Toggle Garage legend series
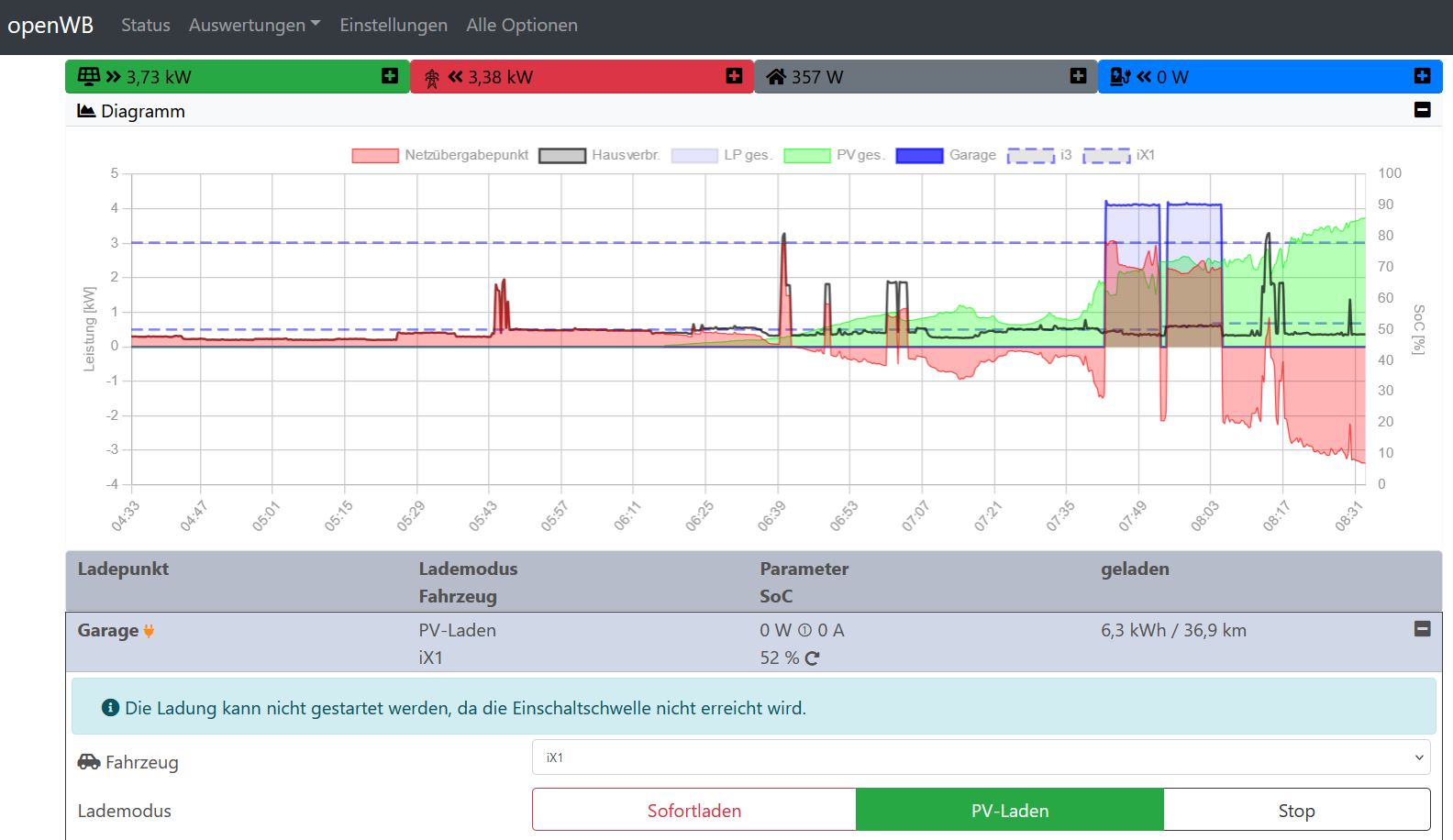Image resolution: width=1453 pixels, height=840 pixels. pyautogui.click(x=946, y=155)
